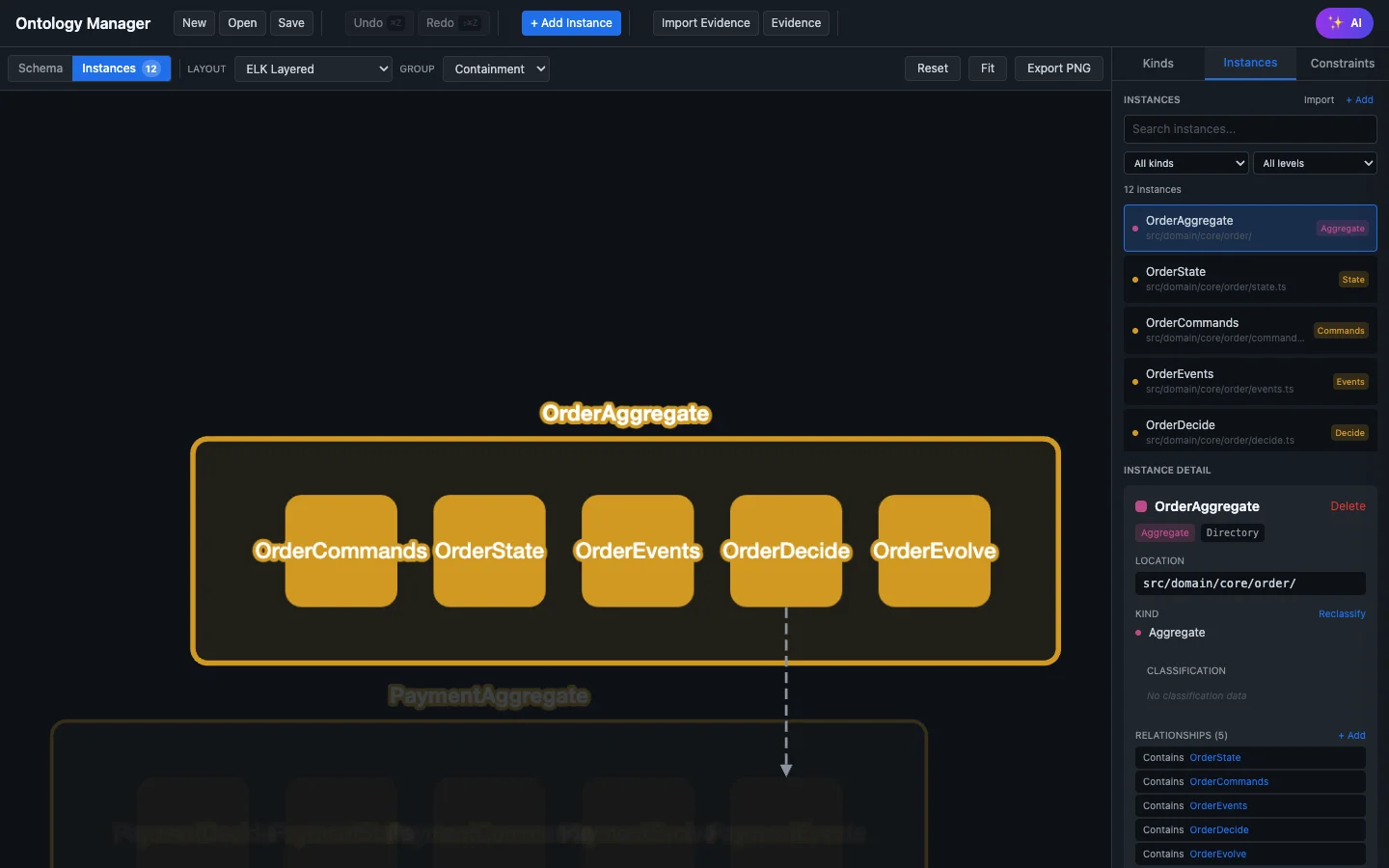Open the Containment group dropdown
Viewport: 1389px width, 868px height.
(x=496, y=68)
